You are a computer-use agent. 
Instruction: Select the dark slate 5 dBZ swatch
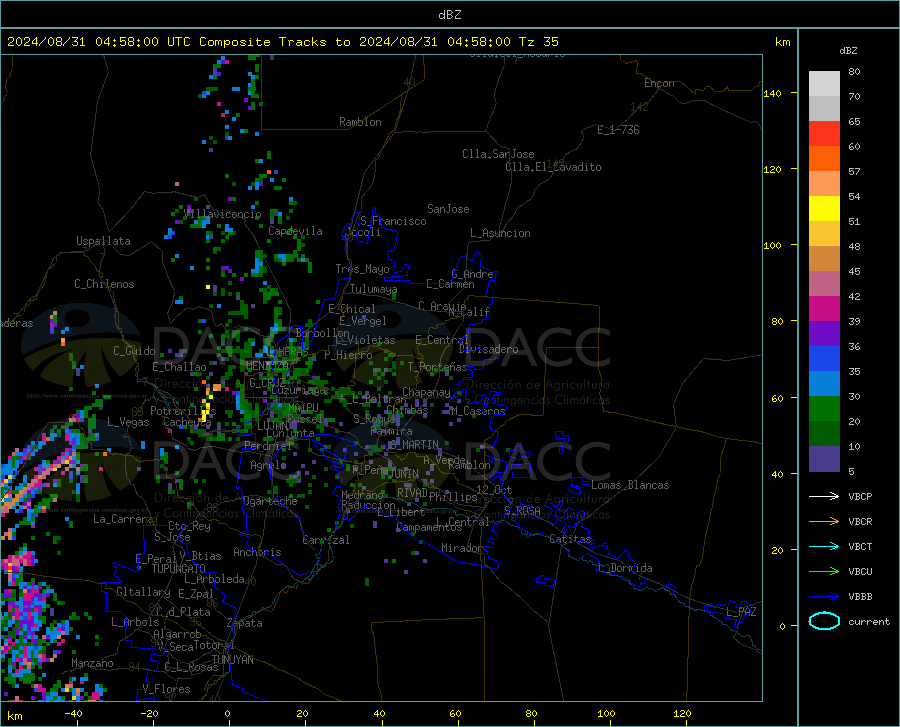(x=824, y=459)
